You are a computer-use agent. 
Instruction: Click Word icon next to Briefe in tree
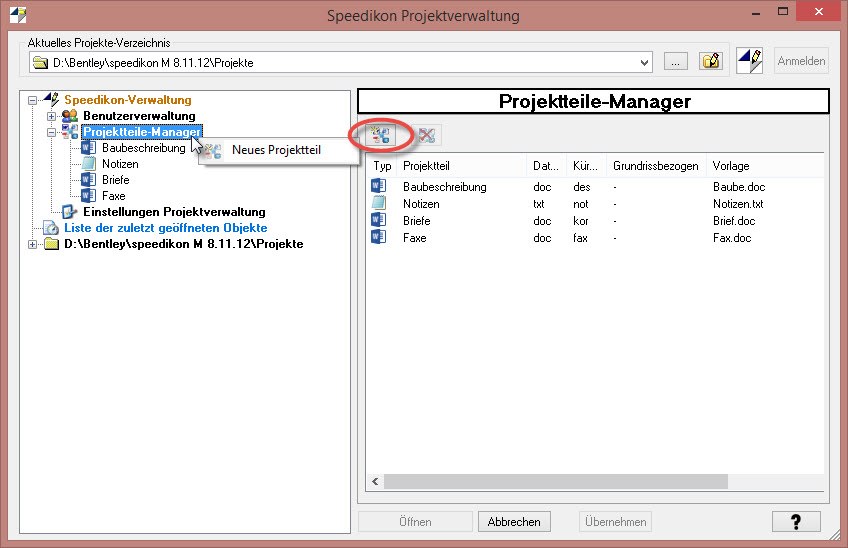pos(88,180)
